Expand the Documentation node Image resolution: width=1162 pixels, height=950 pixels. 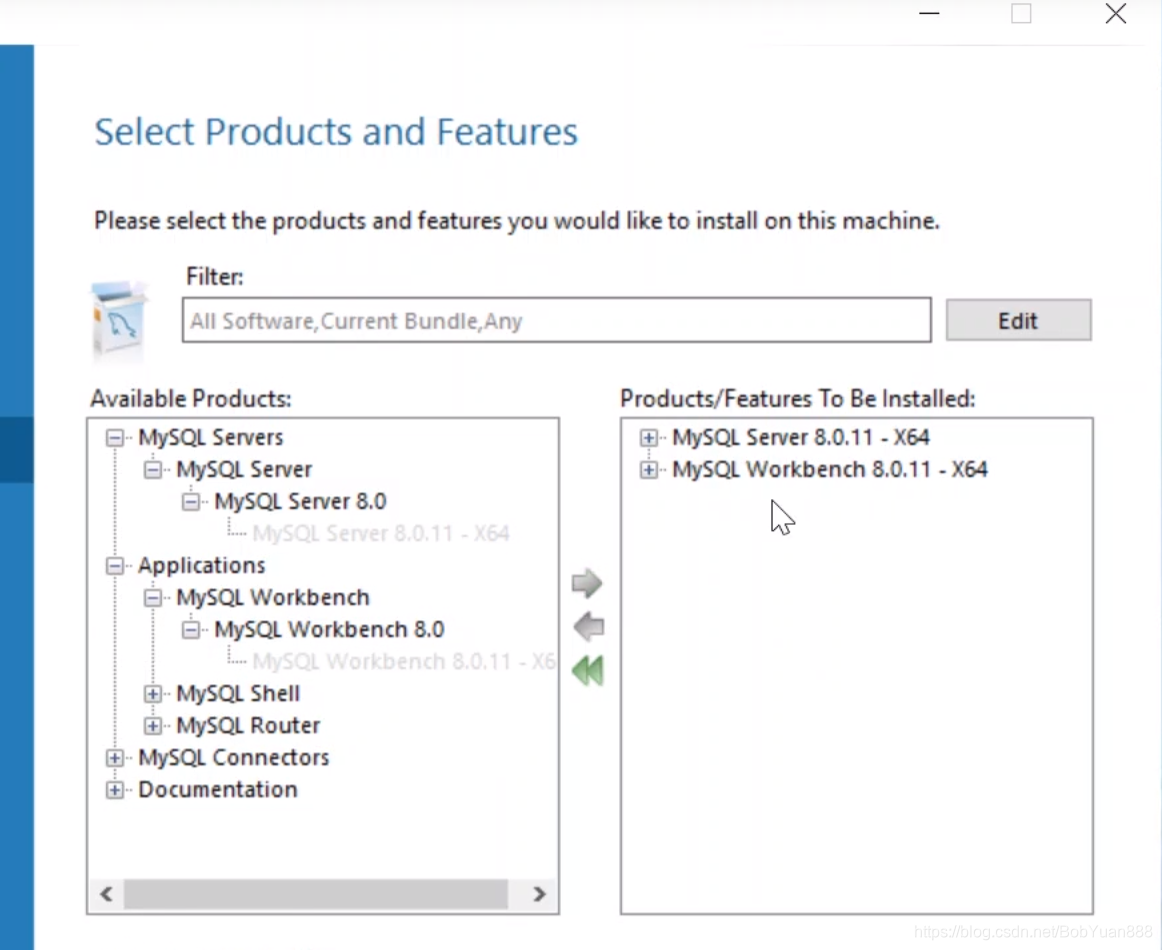tap(115, 790)
